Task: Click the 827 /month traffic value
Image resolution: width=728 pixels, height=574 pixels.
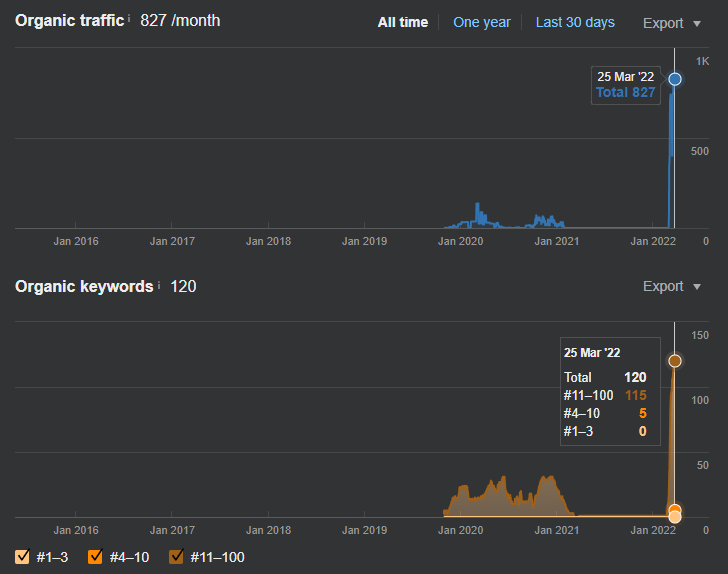Action: tap(180, 20)
